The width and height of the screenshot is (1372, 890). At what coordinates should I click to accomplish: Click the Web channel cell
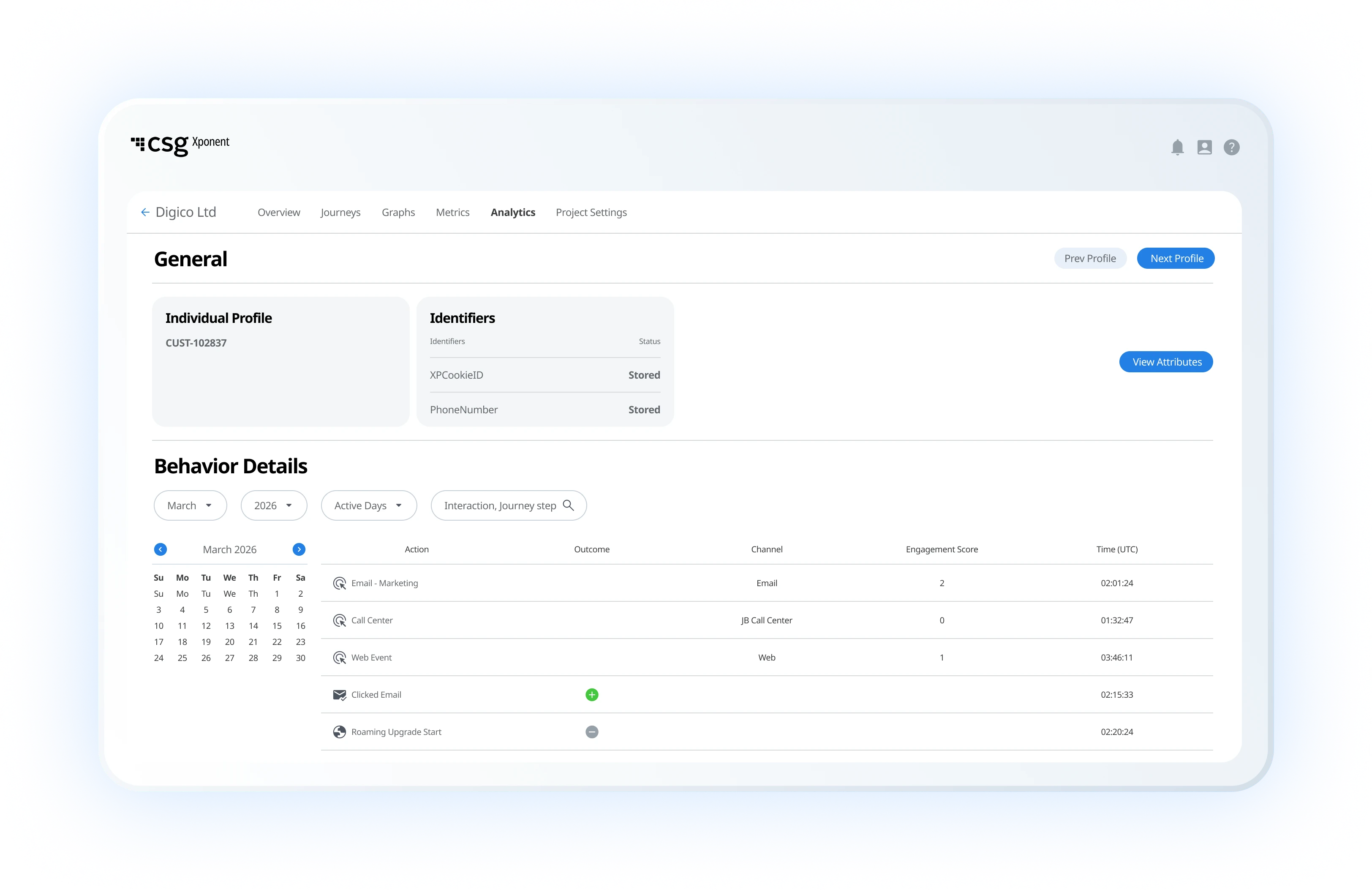coord(767,658)
